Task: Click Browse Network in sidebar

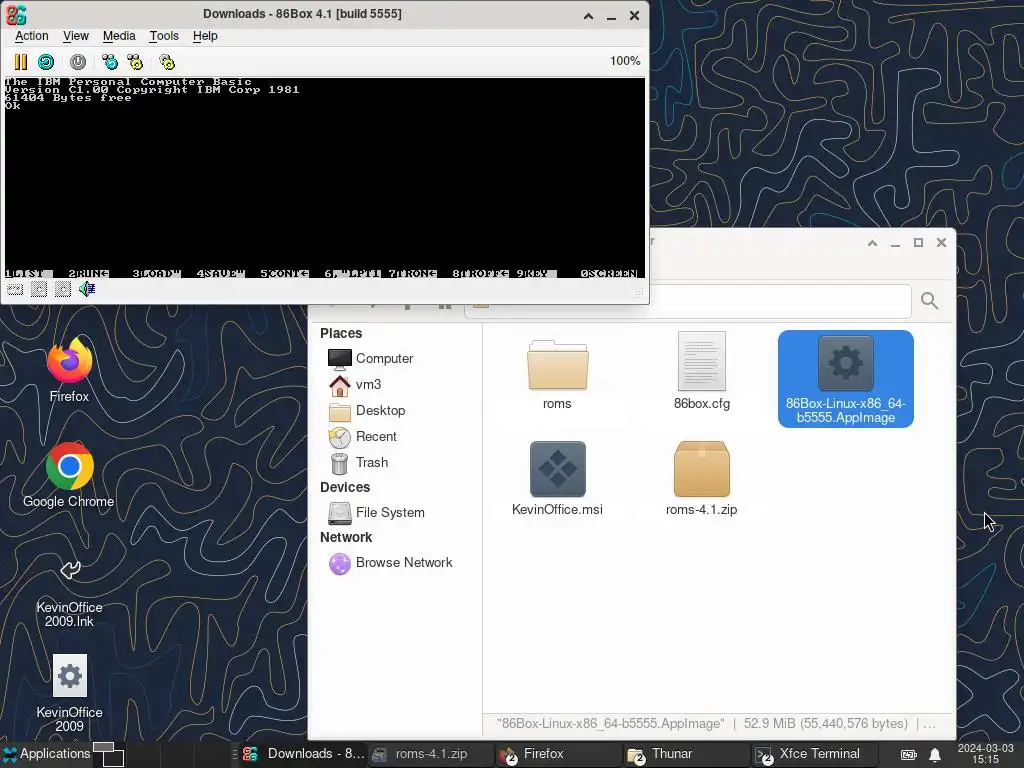Action: [390, 563]
